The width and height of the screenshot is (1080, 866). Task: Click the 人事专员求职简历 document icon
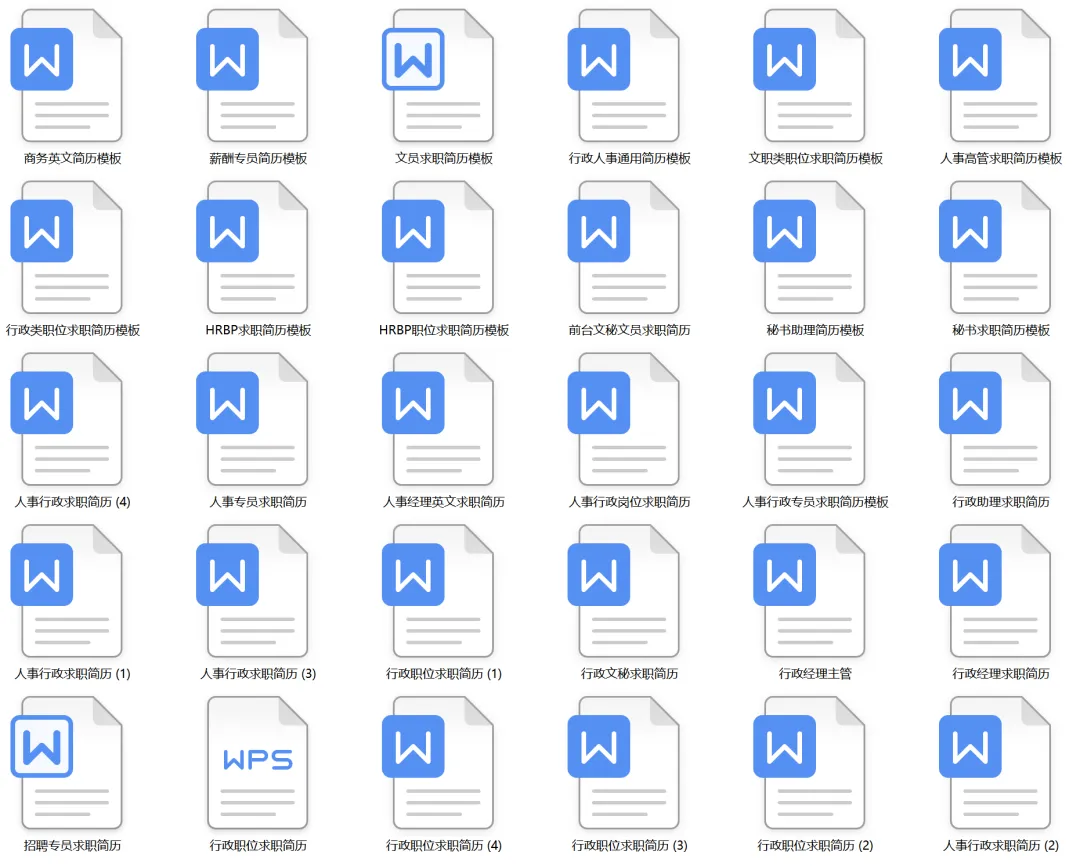tap(252, 419)
